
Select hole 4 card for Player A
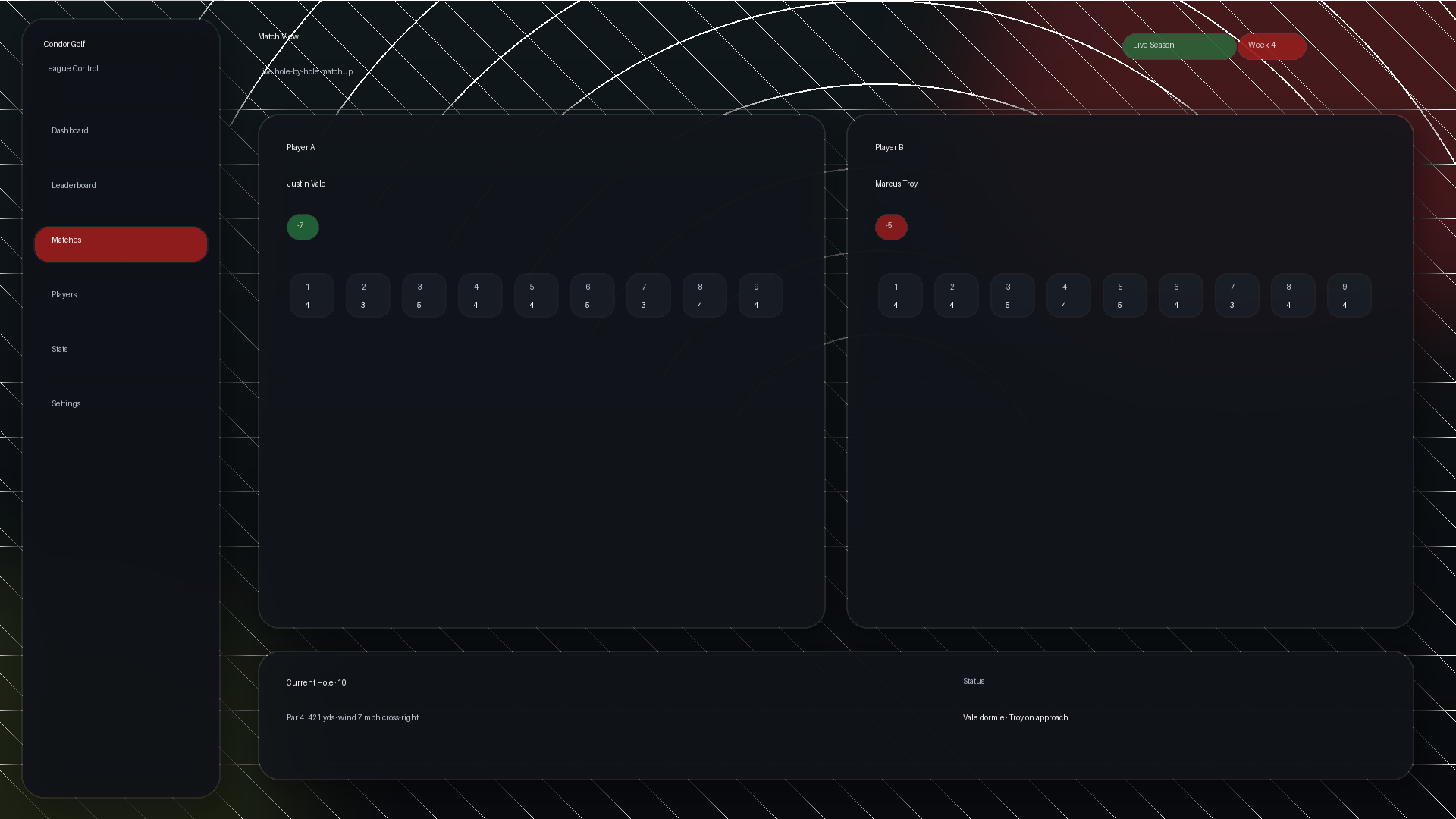[480, 295]
